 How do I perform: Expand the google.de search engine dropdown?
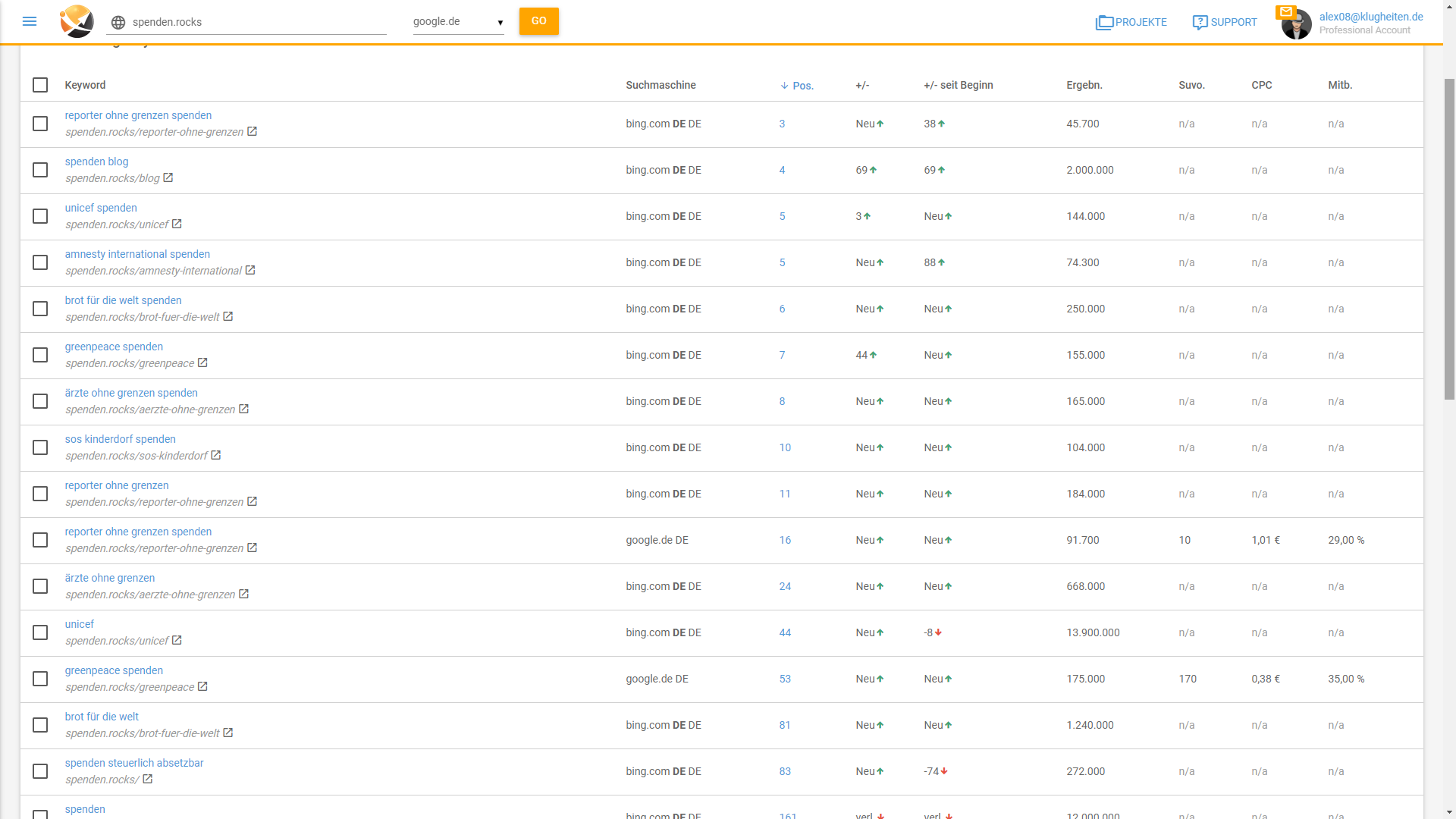(458, 22)
